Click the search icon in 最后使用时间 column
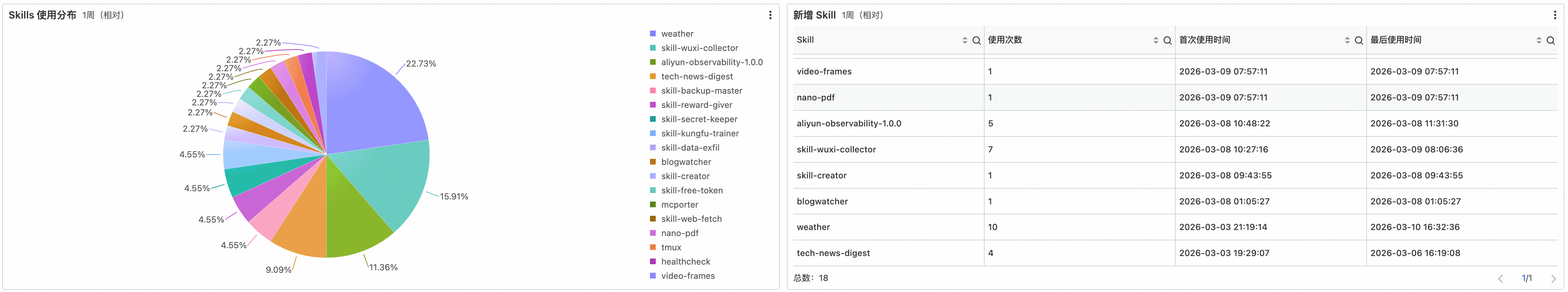The width and height of the screenshot is (1568, 292). click(1550, 41)
